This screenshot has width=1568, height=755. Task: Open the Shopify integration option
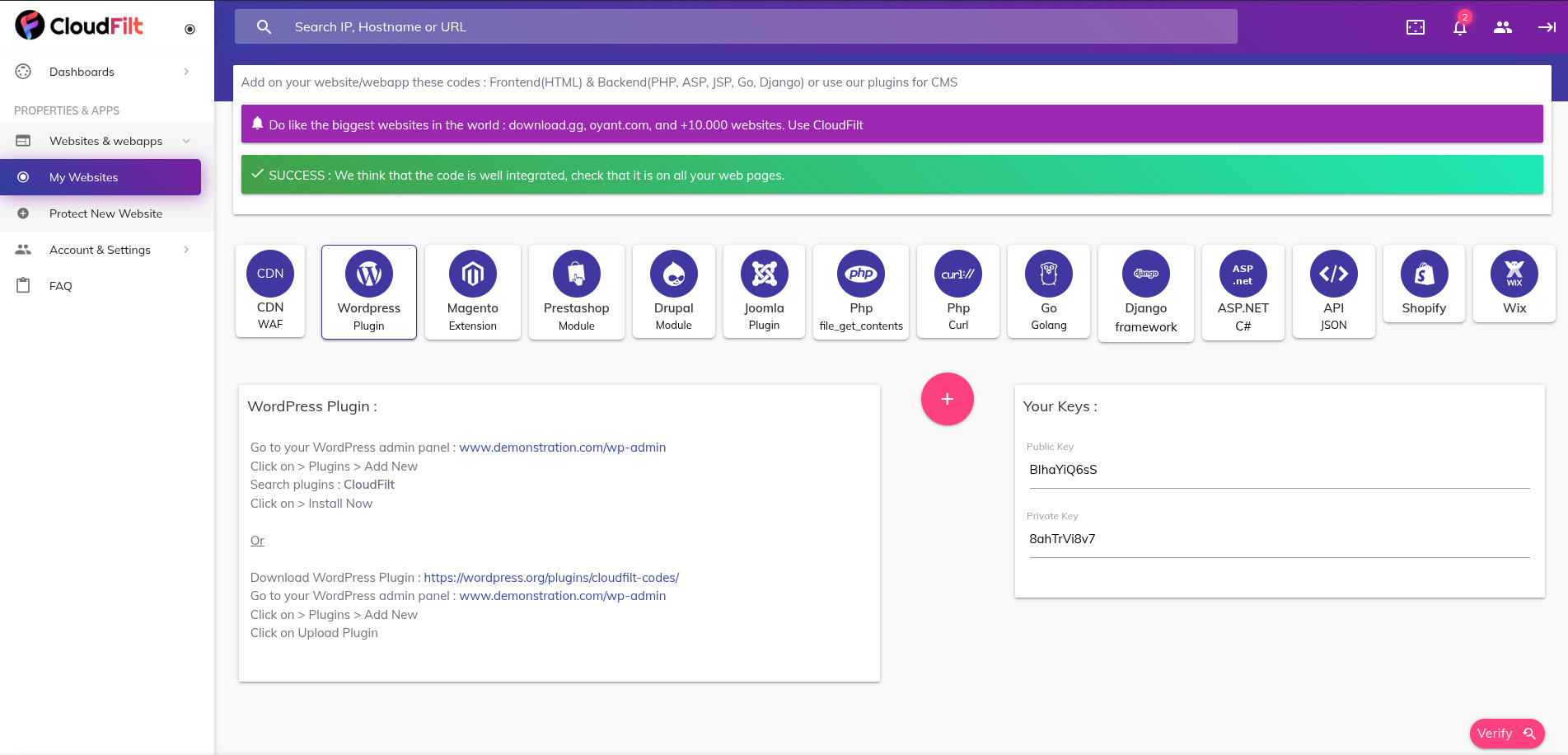(x=1423, y=274)
